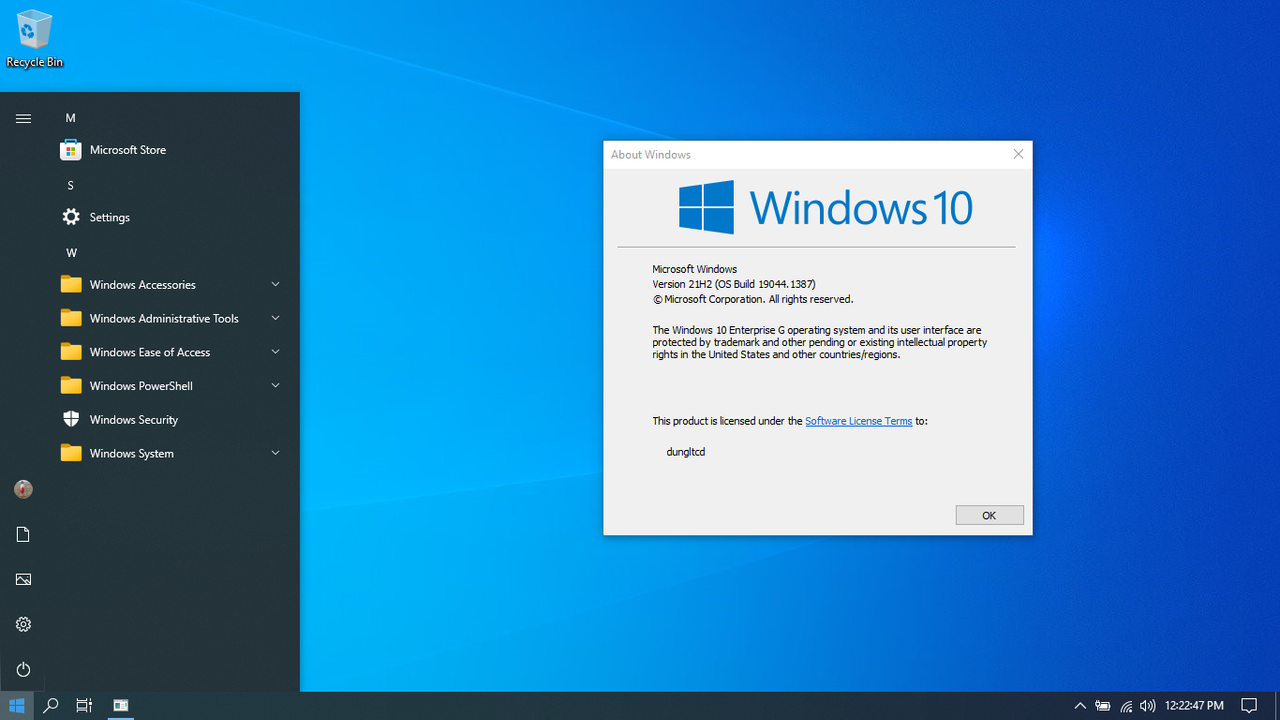
Task: Click the Show desktop sliver on taskbar
Action: tap(1277, 705)
